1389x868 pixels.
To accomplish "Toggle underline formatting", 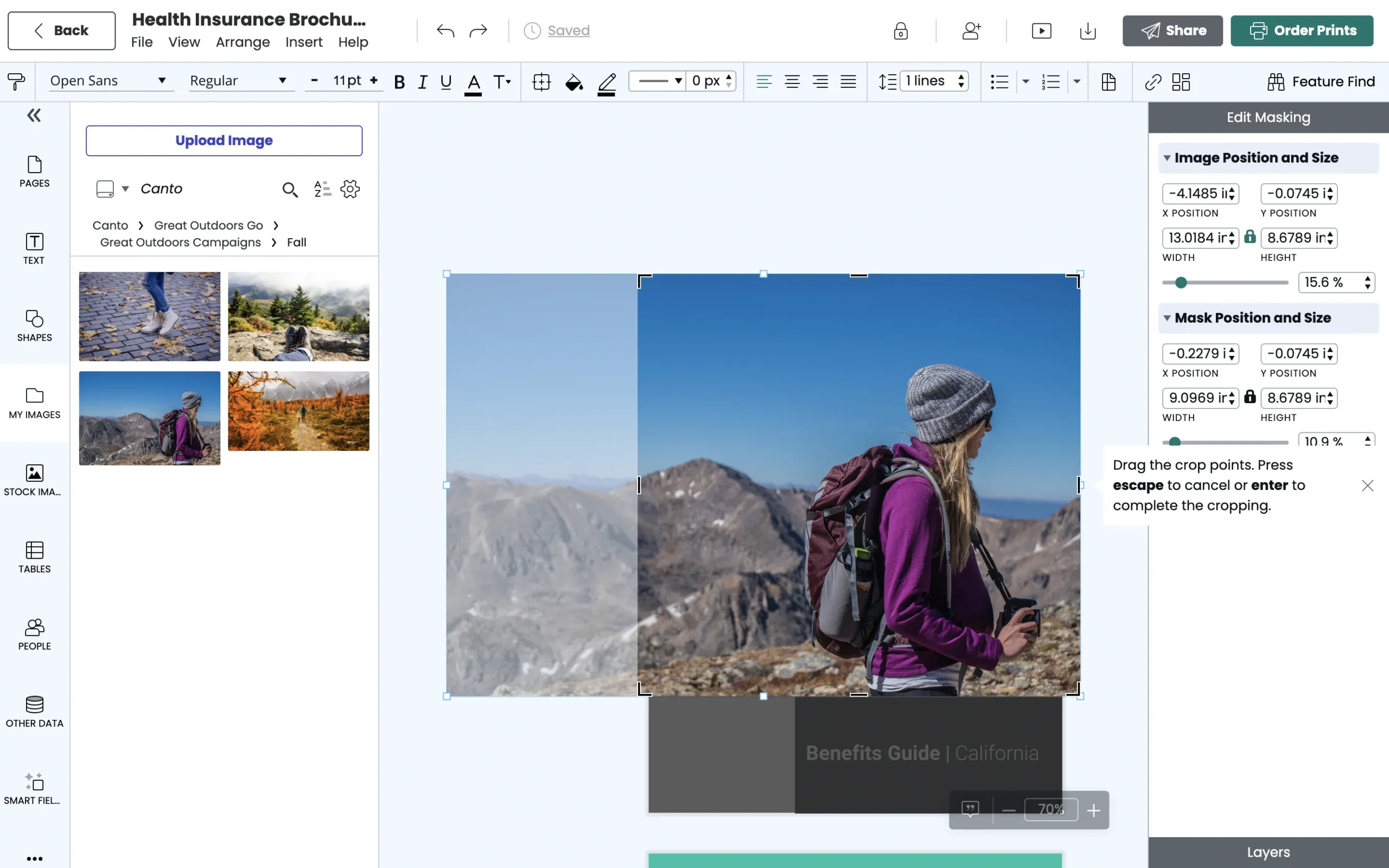I will tap(445, 81).
